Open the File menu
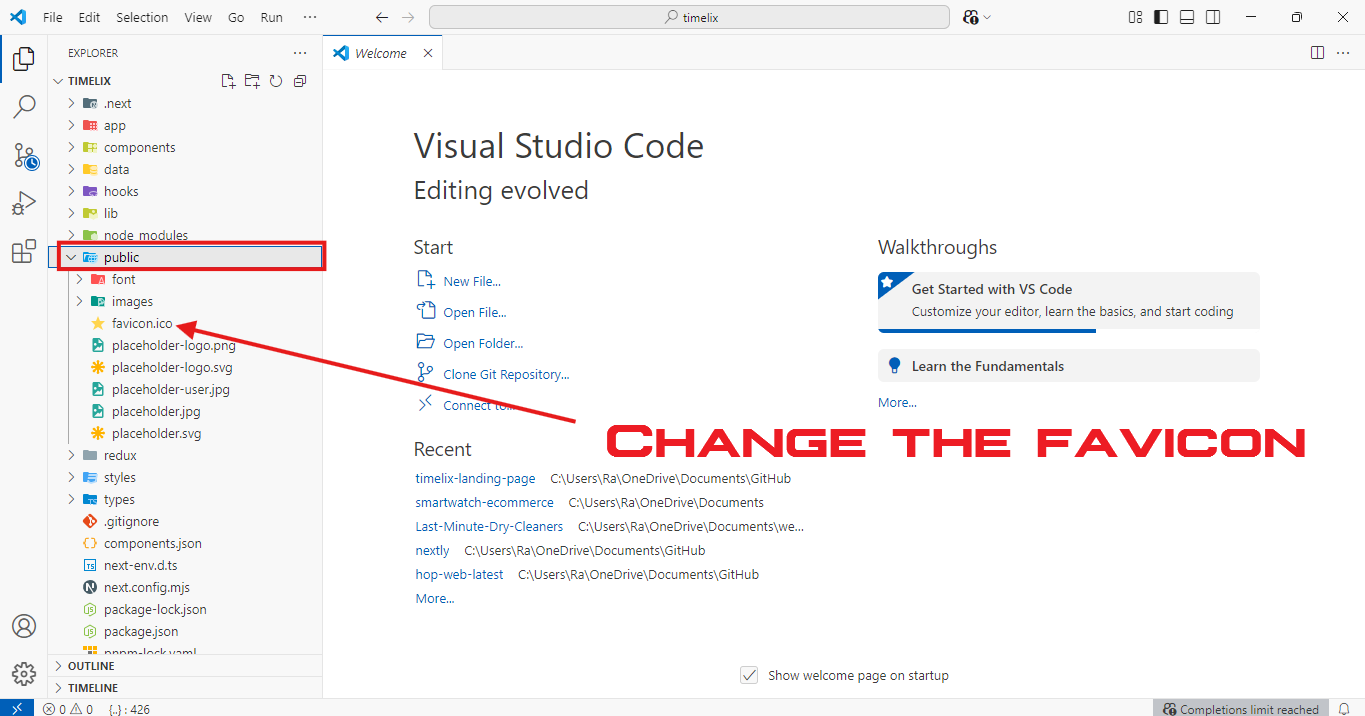Viewport: 1365px width, 716px height. pyautogui.click(x=53, y=17)
